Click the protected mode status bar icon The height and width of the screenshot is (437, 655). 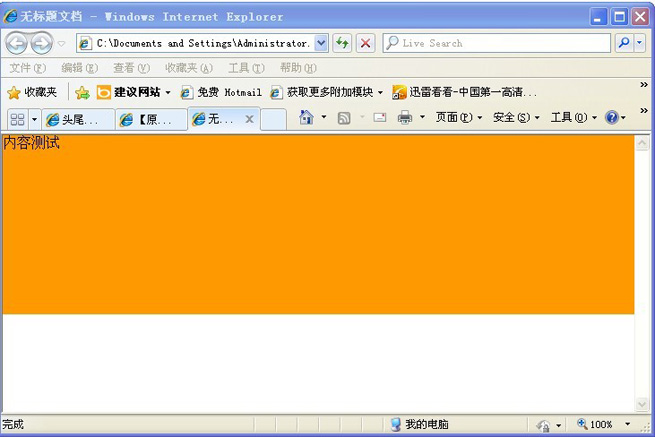543,425
